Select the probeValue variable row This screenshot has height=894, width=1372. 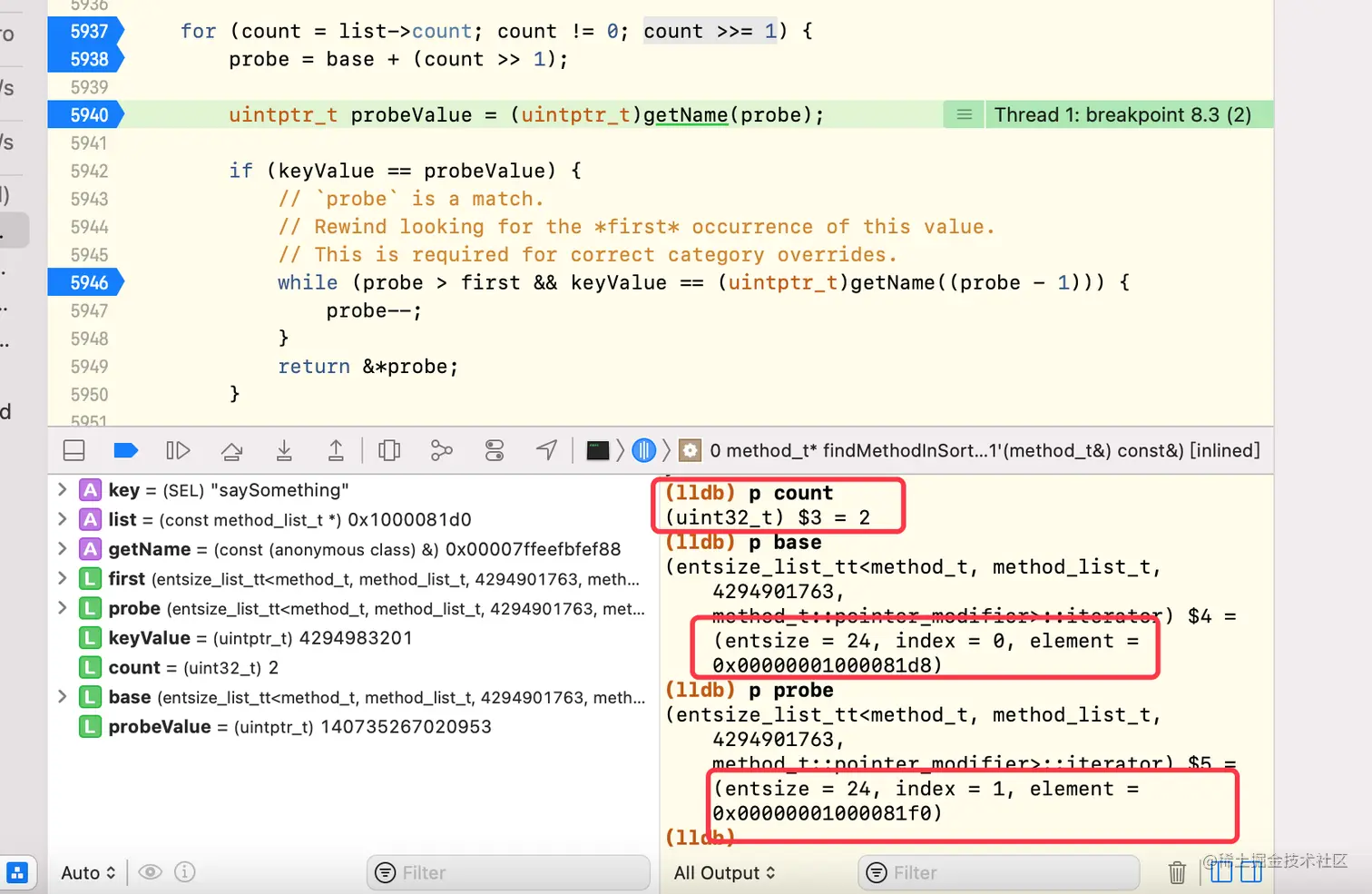tap(354, 727)
